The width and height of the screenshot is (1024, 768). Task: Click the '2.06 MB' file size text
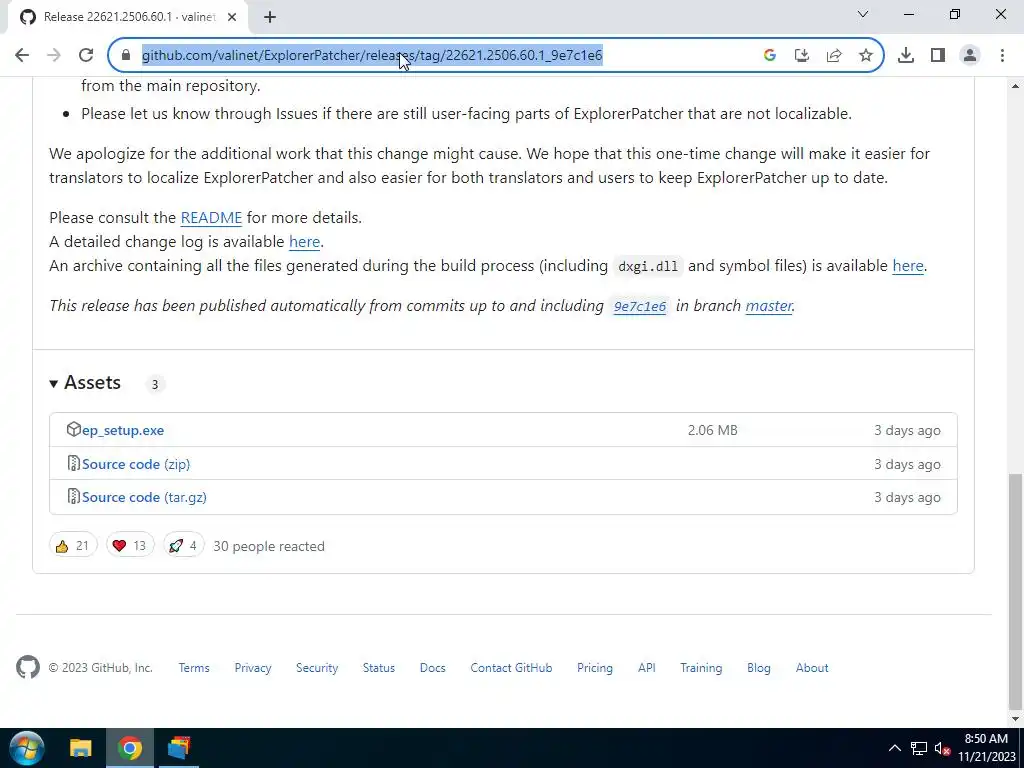[x=712, y=430]
